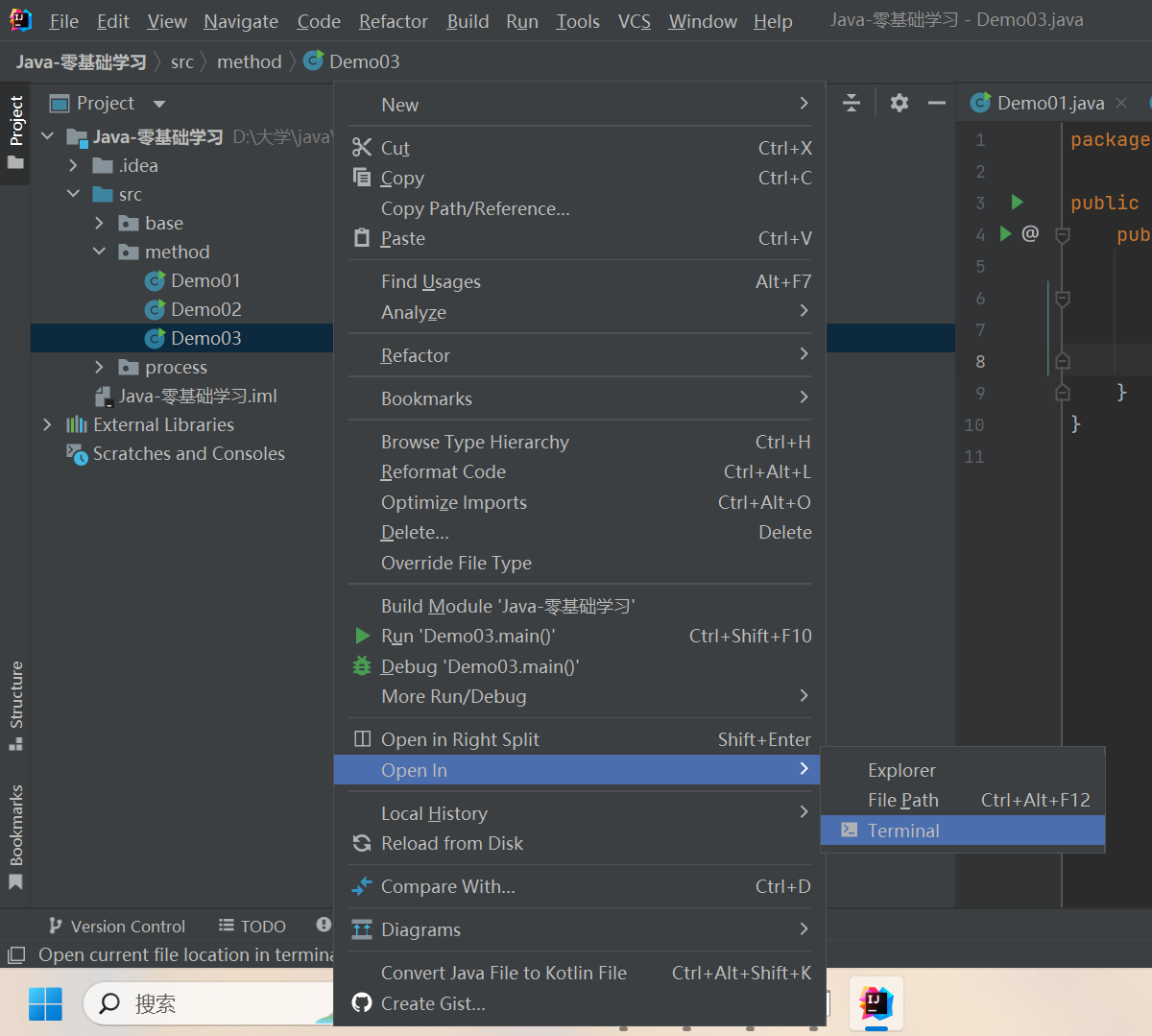Screen dimensions: 1152x1036
Task: Expand the base package
Action: (99, 223)
